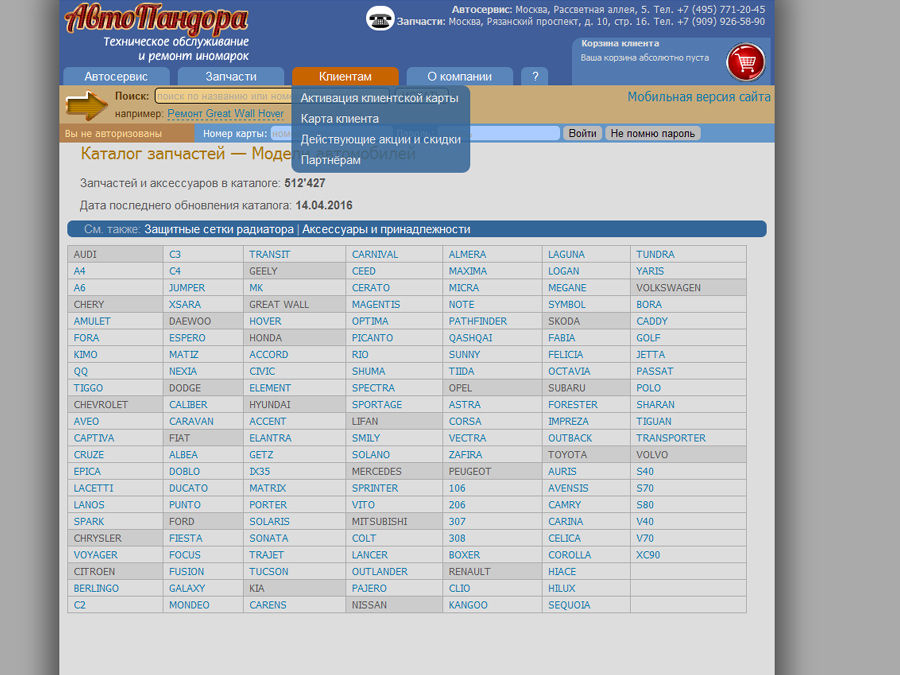
Task: Click the Войти login button
Action: point(582,133)
